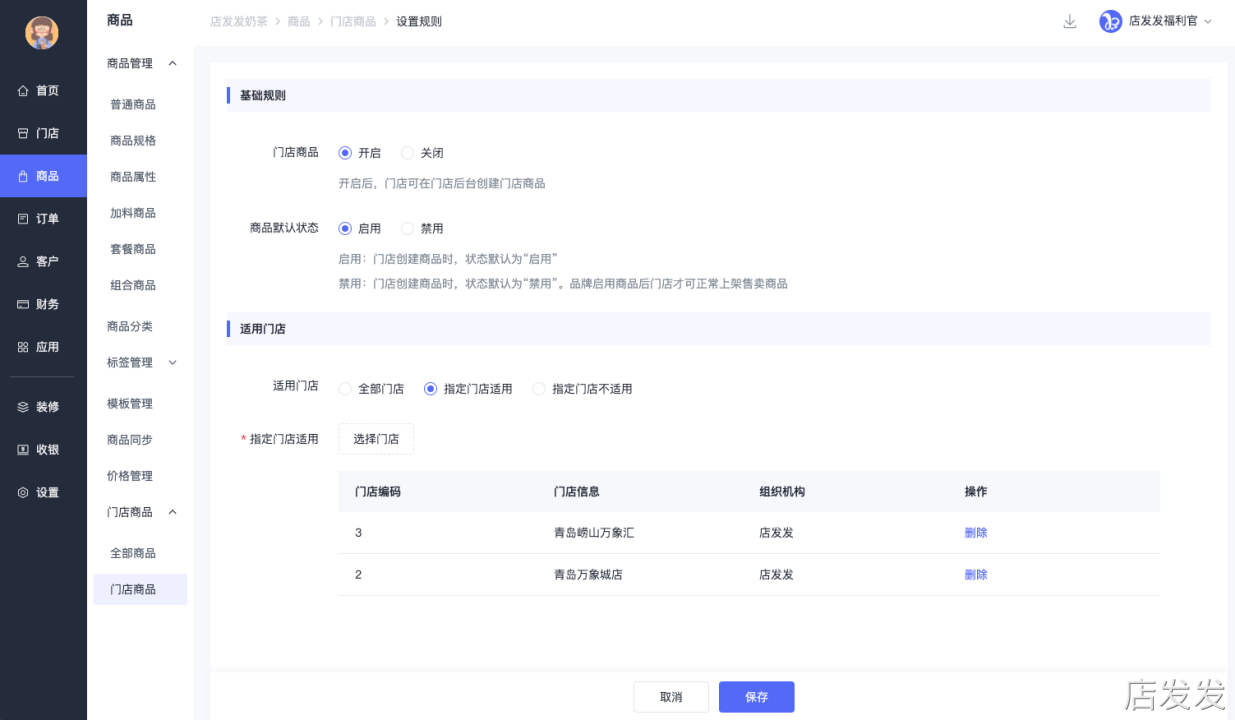Viewport: 1235px width, 720px height.
Task: Click the 选择门店 button
Action: [x=376, y=439]
